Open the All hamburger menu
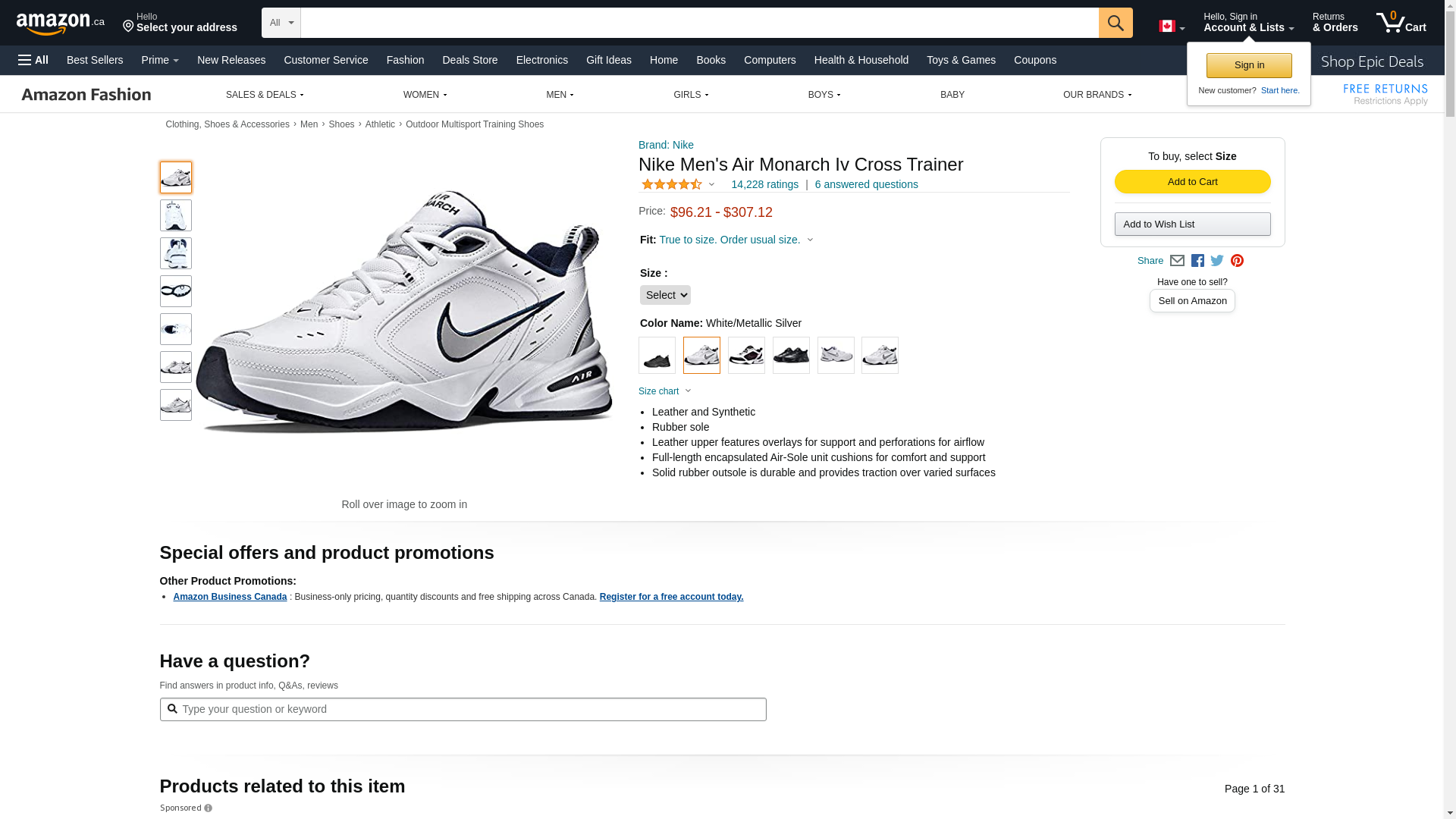The width and height of the screenshot is (1456, 819). tap(33, 60)
